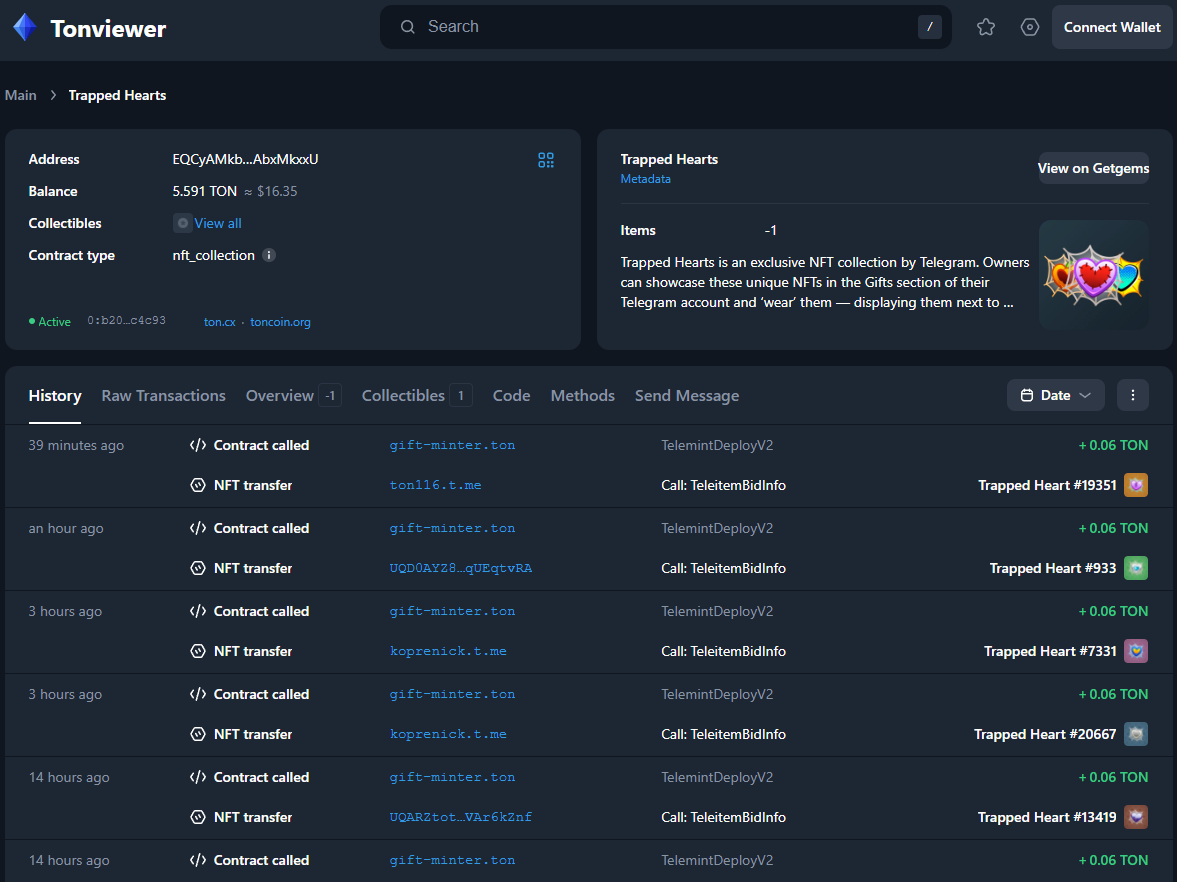This screenshot has height=882, width=1177.
Task: Click Trapped Heart #19351 thumbnail icon
Action: pos(1135,485)
